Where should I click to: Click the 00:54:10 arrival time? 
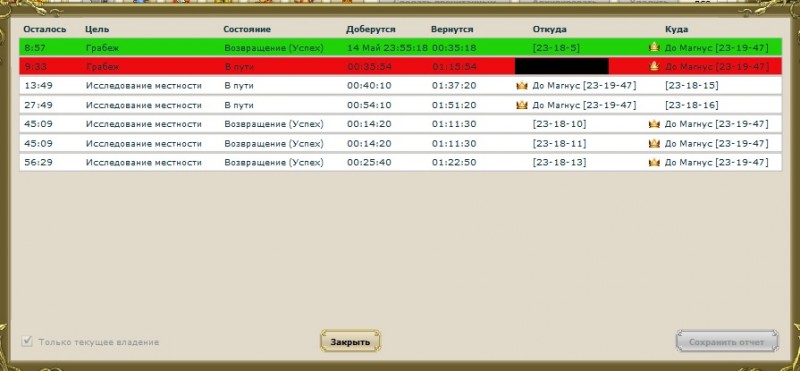click(369, 105)
